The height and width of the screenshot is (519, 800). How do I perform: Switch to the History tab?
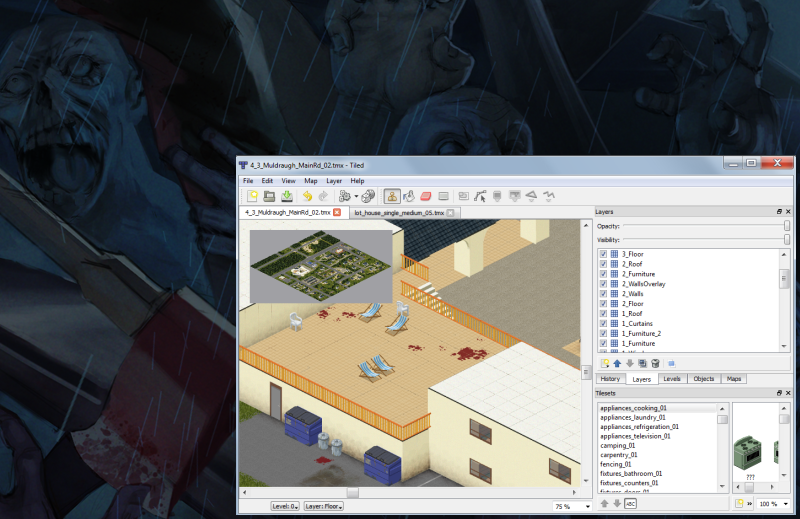pos(610,379)
